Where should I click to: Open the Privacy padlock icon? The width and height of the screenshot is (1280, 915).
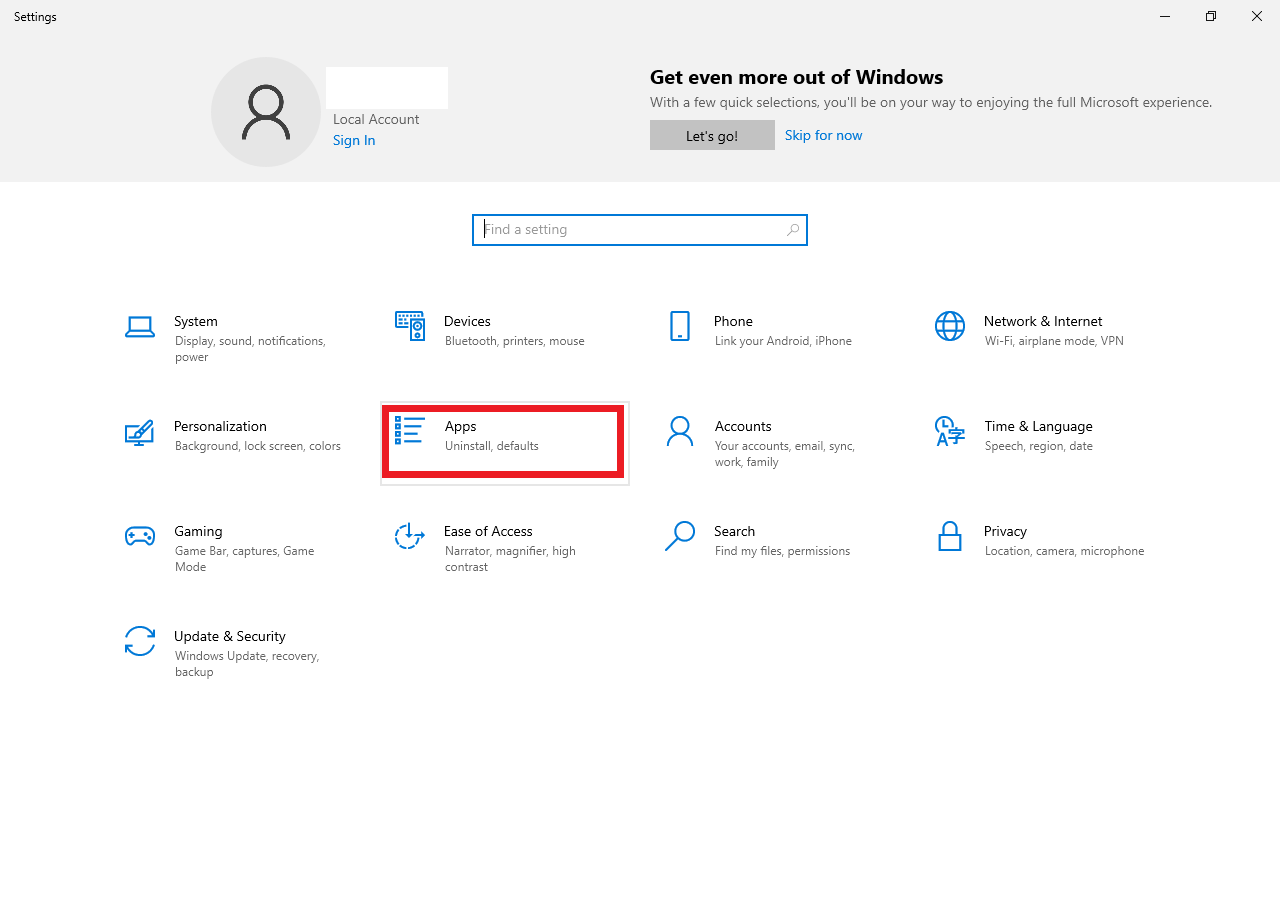[x=950, y=536]
